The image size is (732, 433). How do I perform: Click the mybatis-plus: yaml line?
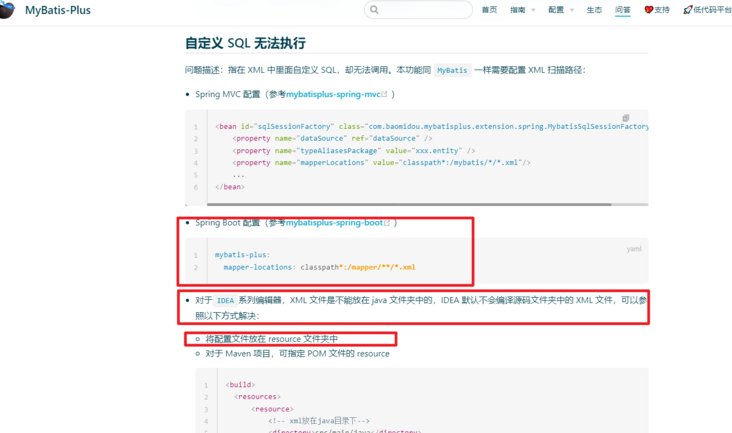point(242,255)
